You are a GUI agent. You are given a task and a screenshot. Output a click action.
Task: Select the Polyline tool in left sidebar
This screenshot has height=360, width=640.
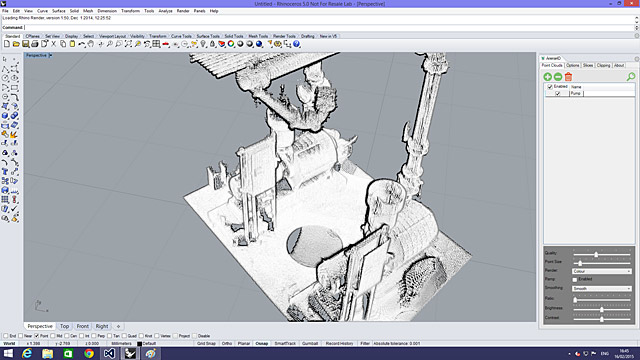point(5,69)
